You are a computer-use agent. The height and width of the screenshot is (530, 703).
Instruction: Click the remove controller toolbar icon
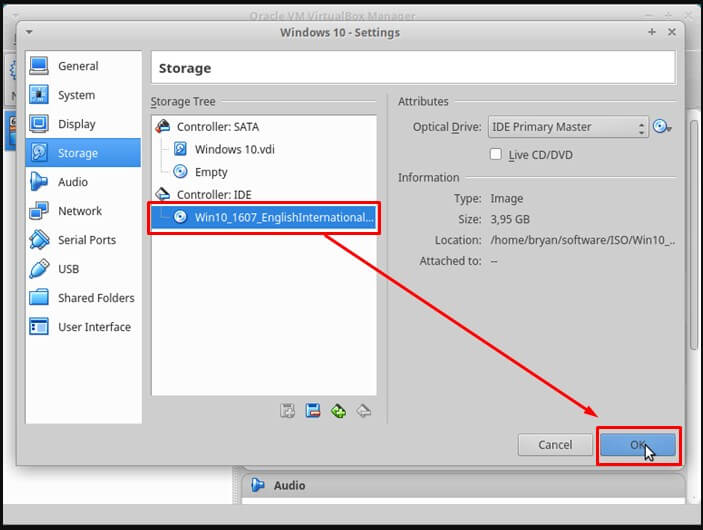point(364,411)
